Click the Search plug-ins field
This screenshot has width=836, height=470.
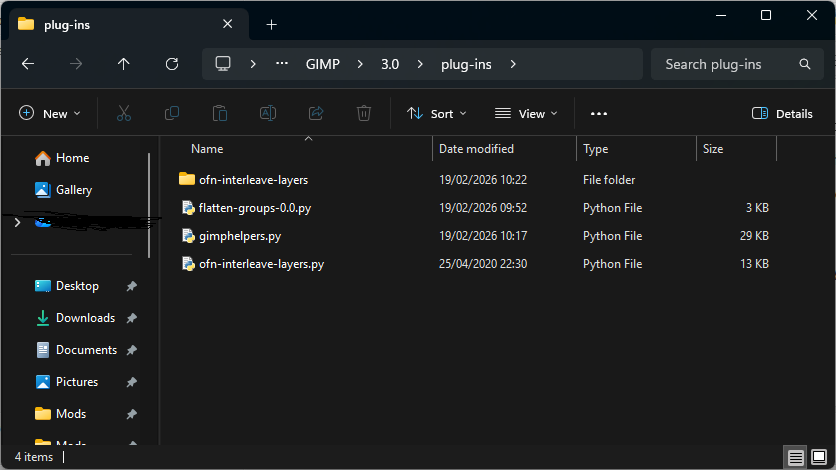(x=728, y=64)
